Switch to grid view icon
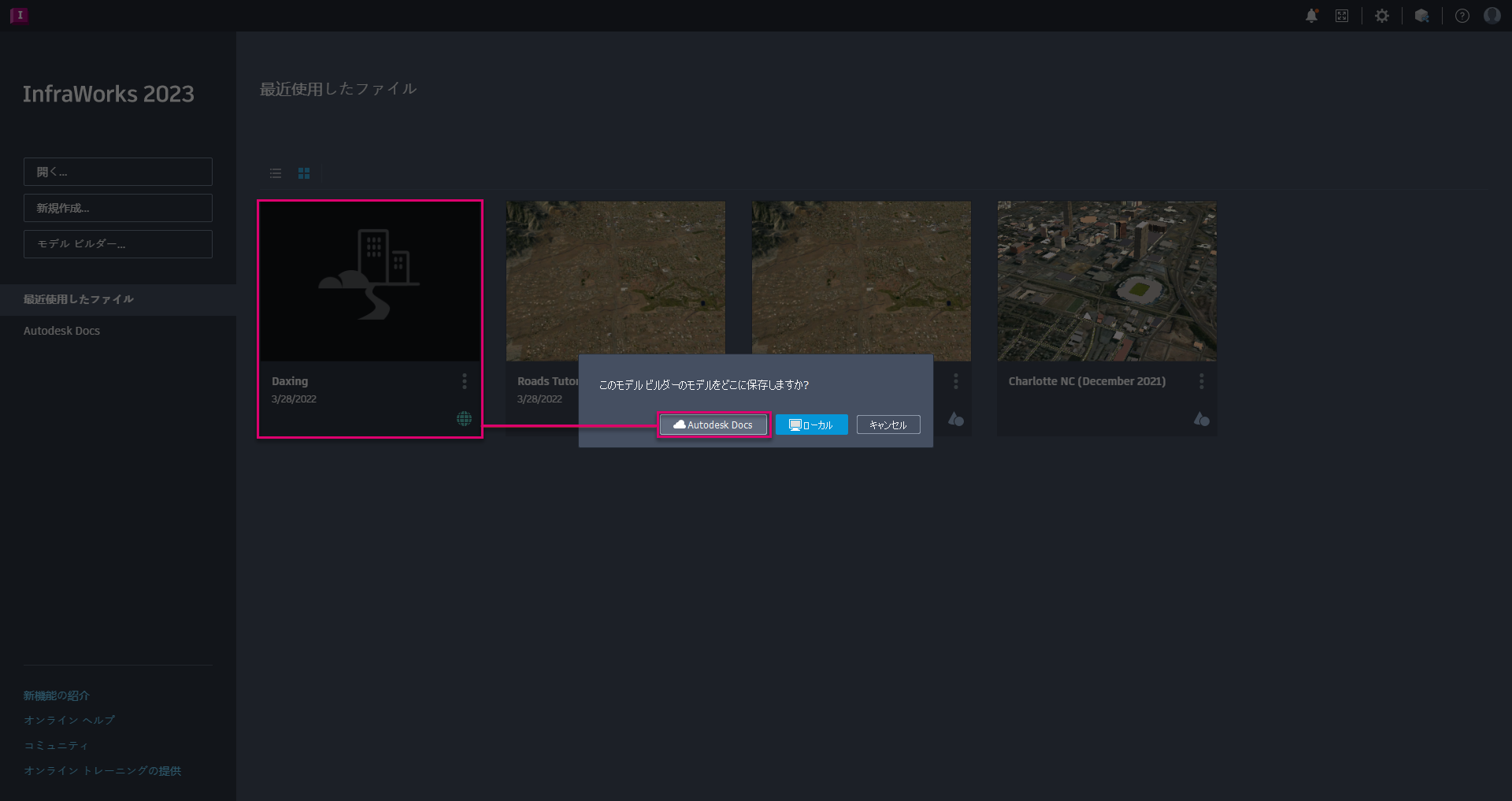Image resolution: width=1512 pixels, height=801 pixels. 304,173
